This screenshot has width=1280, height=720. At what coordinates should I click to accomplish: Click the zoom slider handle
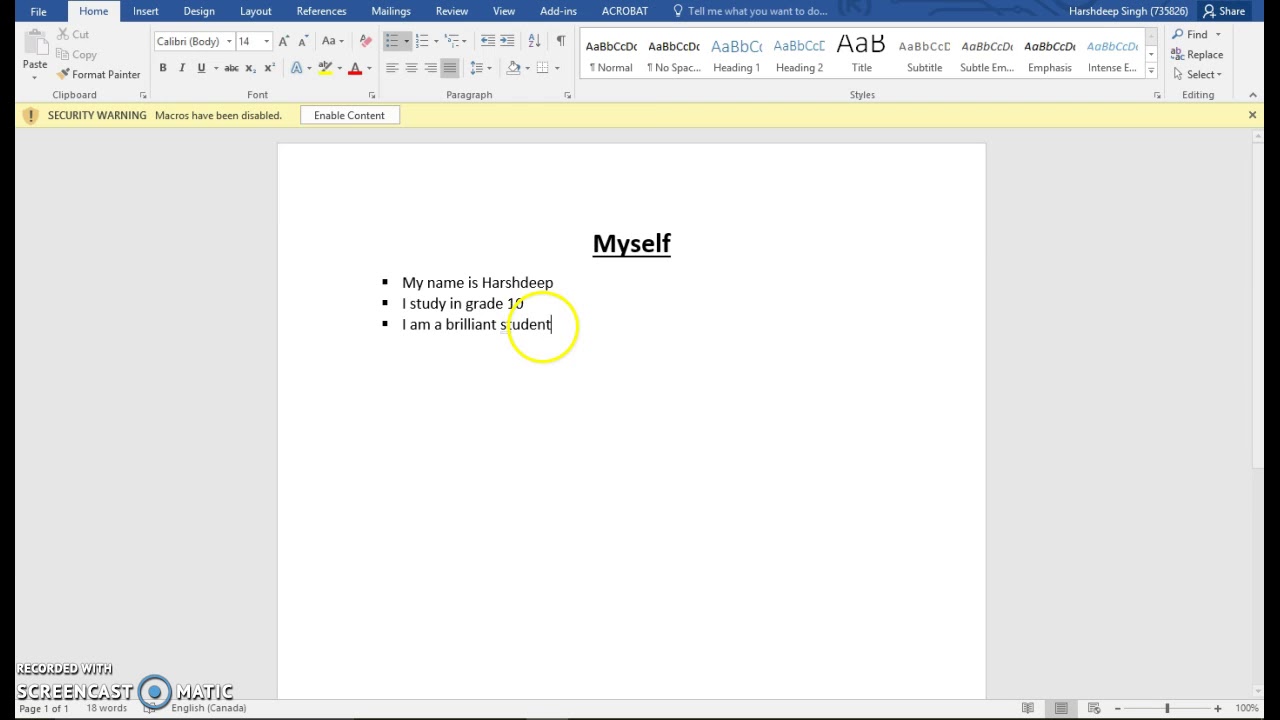point(1166,708)
